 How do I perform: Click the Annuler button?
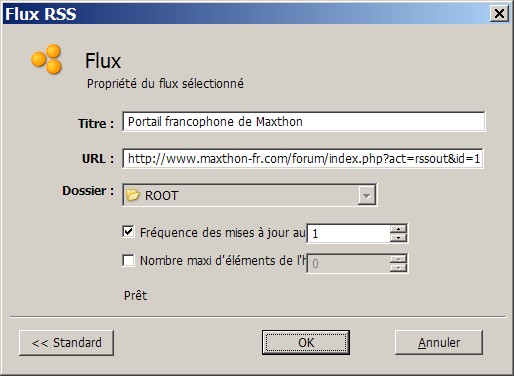pos(439,343)
